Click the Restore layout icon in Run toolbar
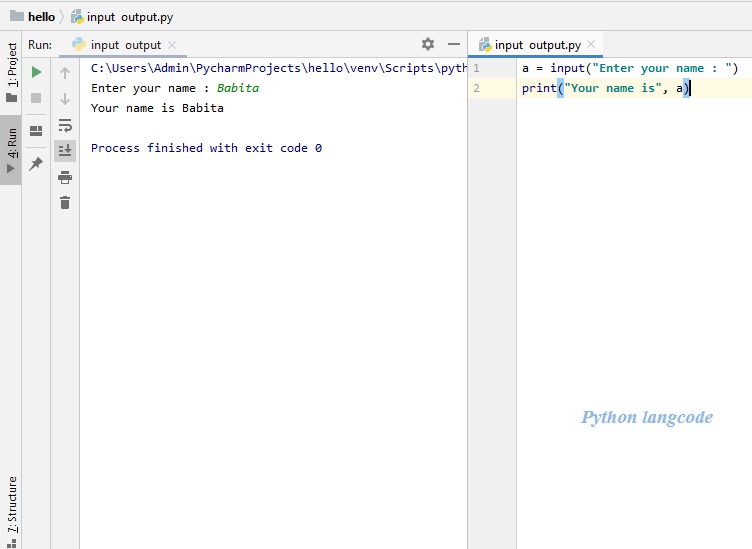 point(36,130)
